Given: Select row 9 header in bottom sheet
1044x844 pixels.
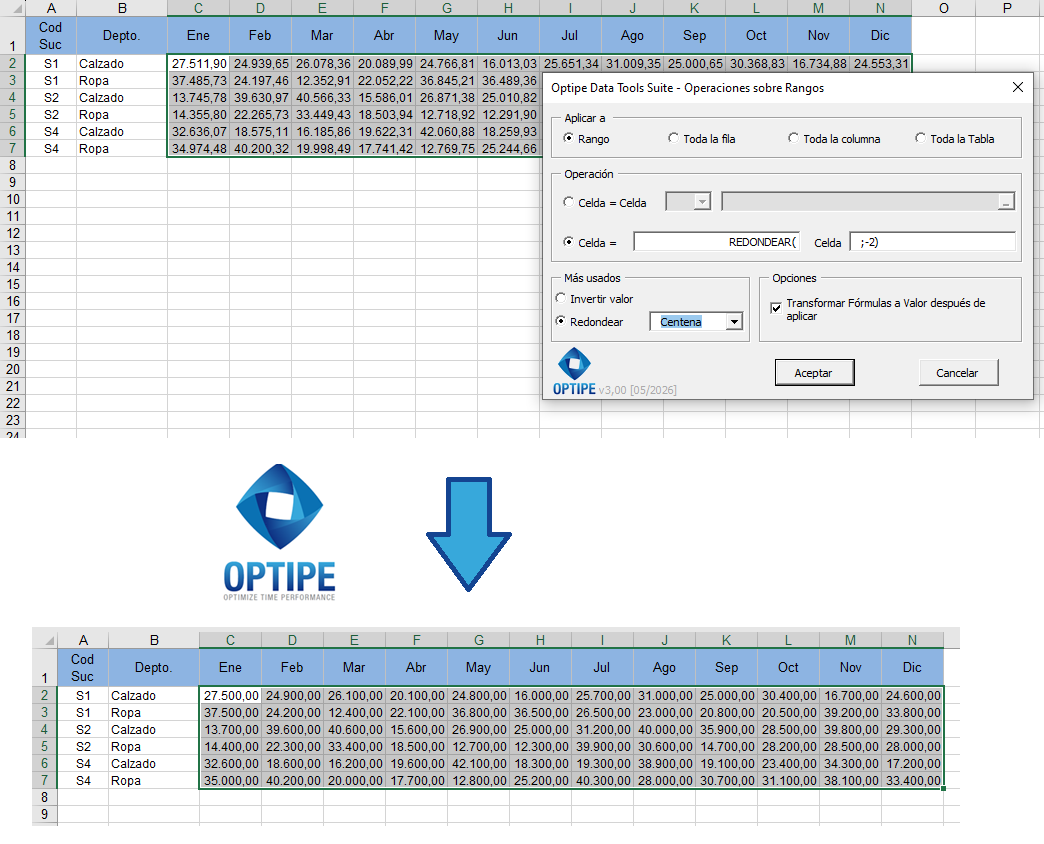Looking at the screenshot, I should [45, 814].
